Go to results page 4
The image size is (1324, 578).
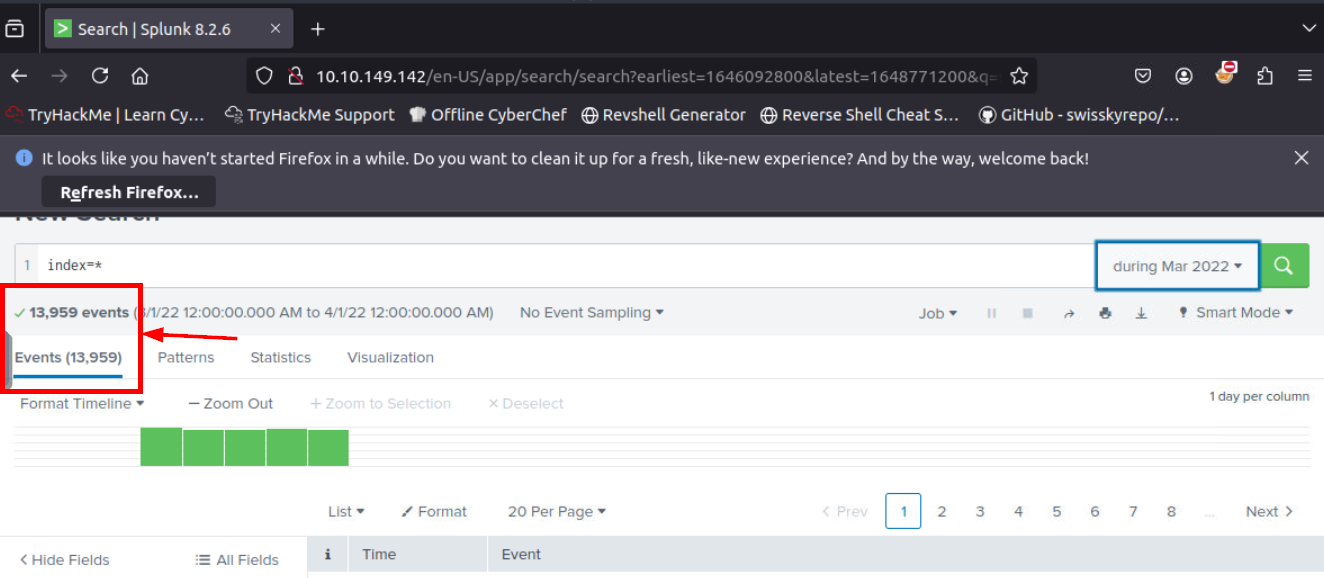pos(1018,512)
